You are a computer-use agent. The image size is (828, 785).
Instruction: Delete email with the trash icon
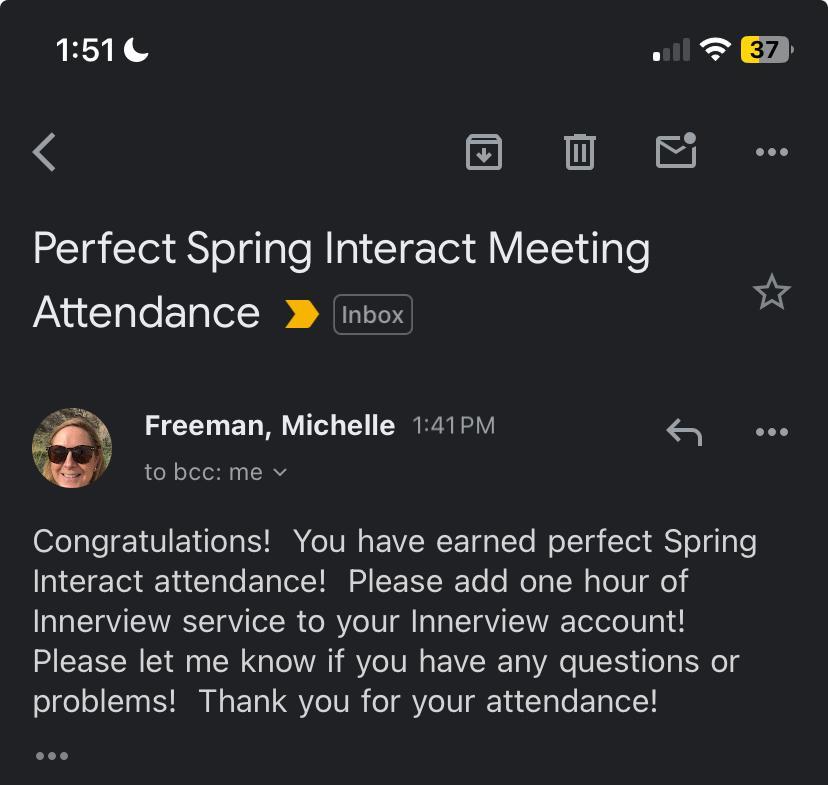pos(580,152)
